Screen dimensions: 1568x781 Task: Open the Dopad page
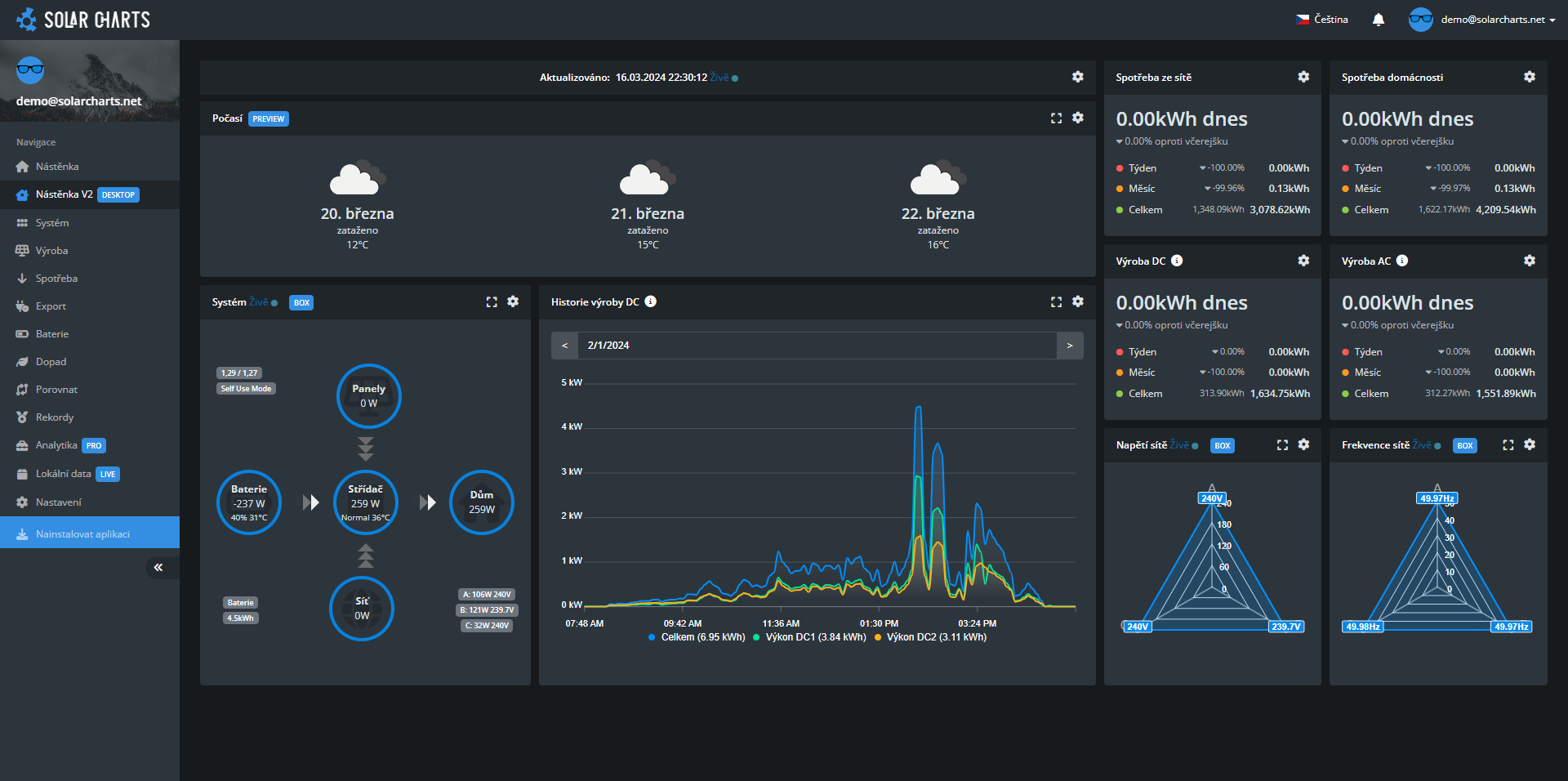[x=90, y=362]
